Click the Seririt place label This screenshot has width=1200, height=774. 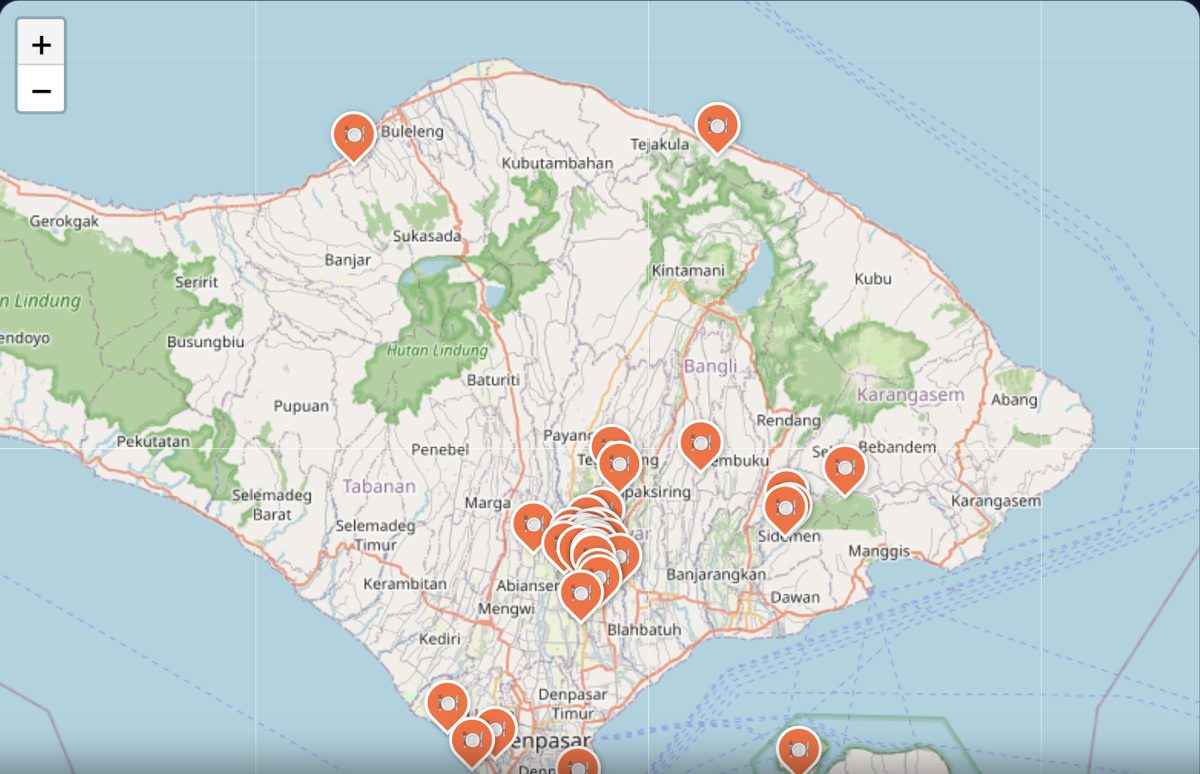point(196,282)
